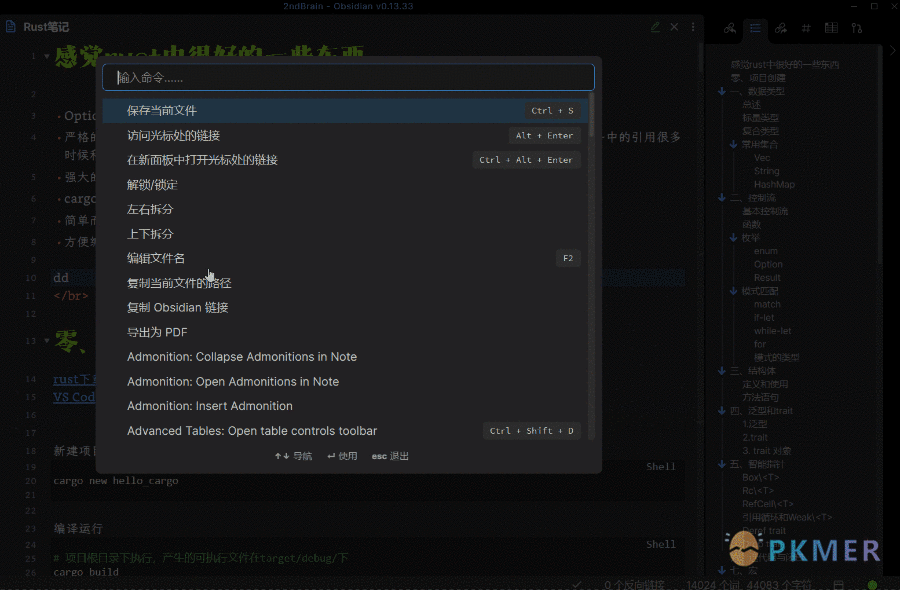
Task: Collapse the 一、数据类型 outline section arrow
Action: (722, 91)
